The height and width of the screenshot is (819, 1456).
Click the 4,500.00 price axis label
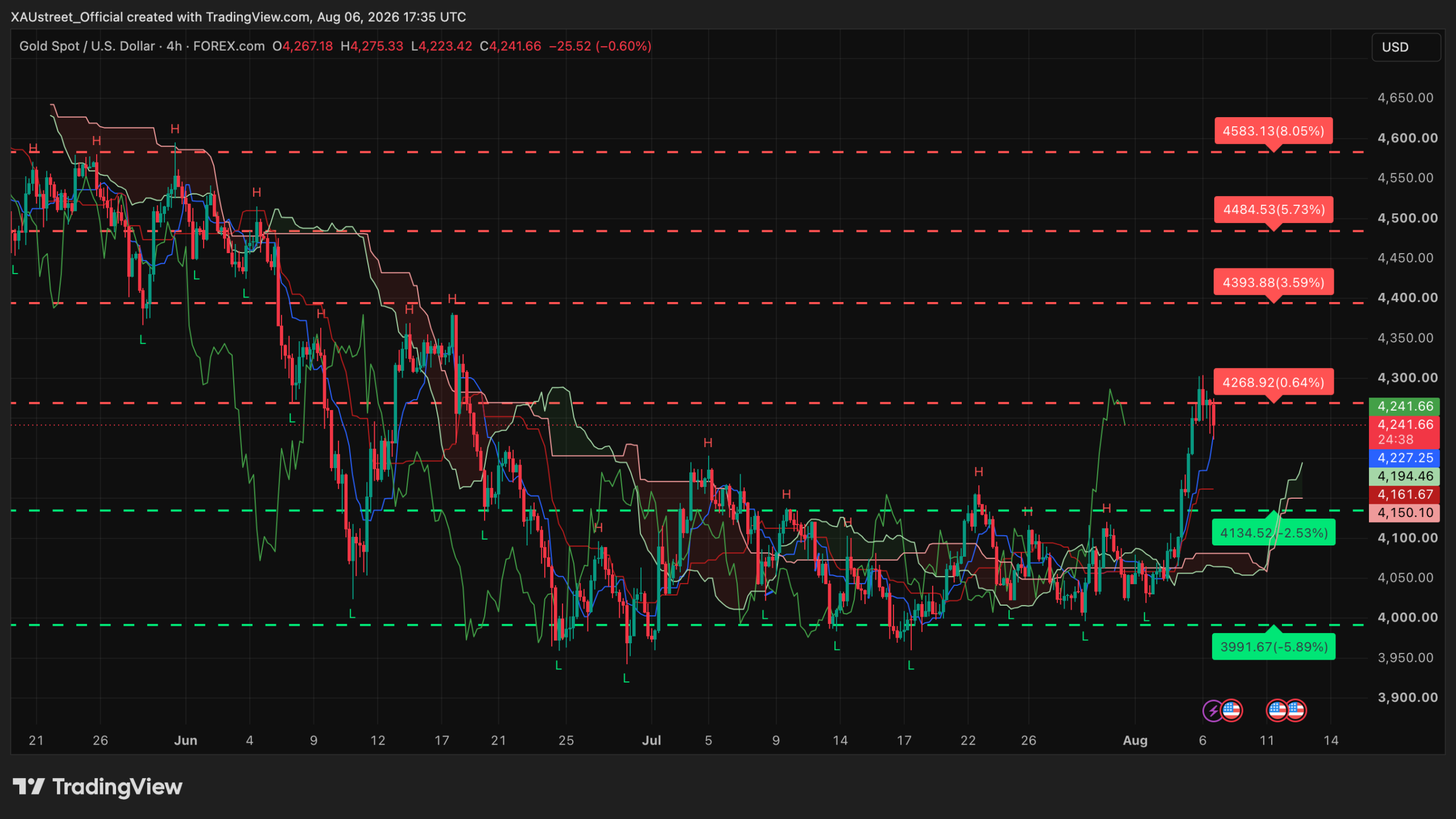[x=1407, y=218]
